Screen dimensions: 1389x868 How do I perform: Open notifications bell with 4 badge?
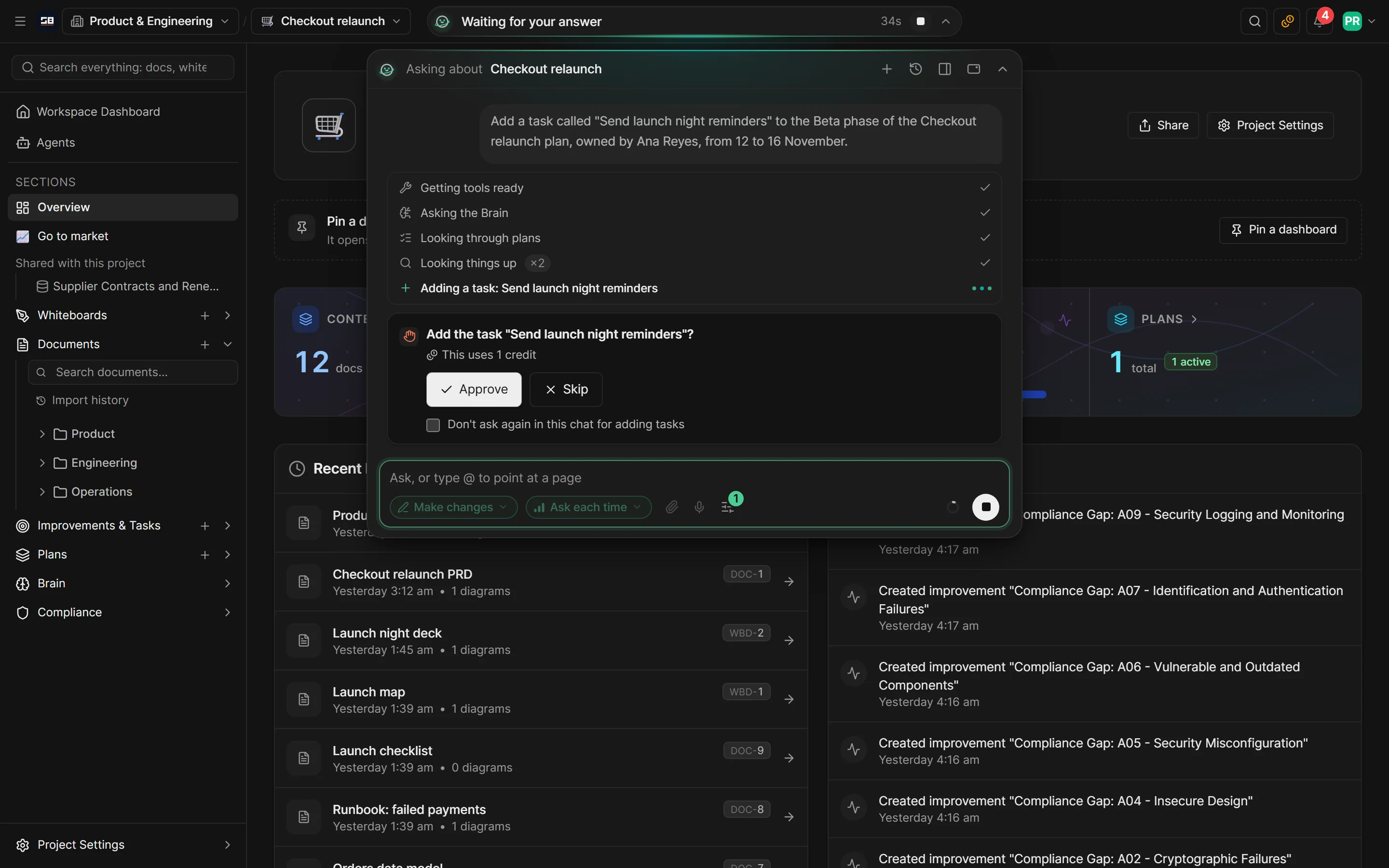[x=1320, y=21]
